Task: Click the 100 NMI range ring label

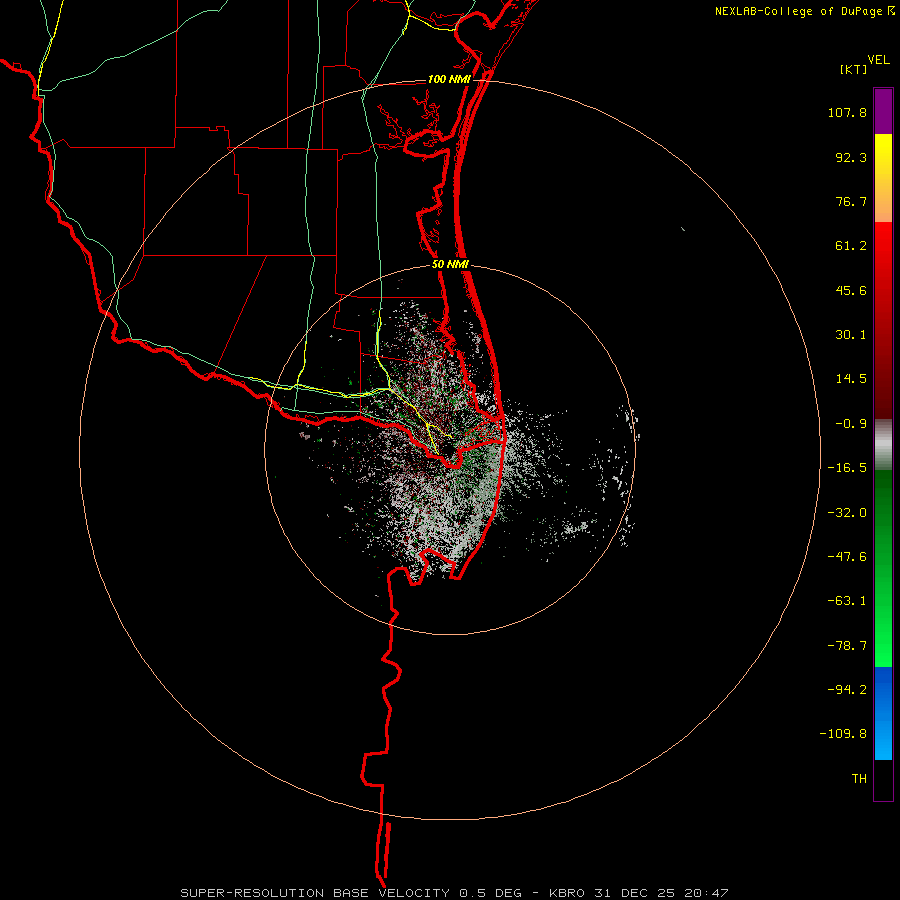Action: point(449,79)
